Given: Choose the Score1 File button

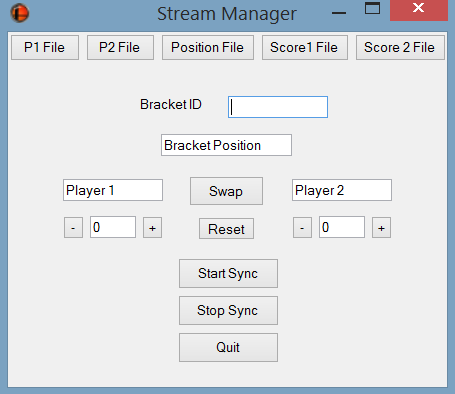Looking at the screenshot, I should (305, 48).
